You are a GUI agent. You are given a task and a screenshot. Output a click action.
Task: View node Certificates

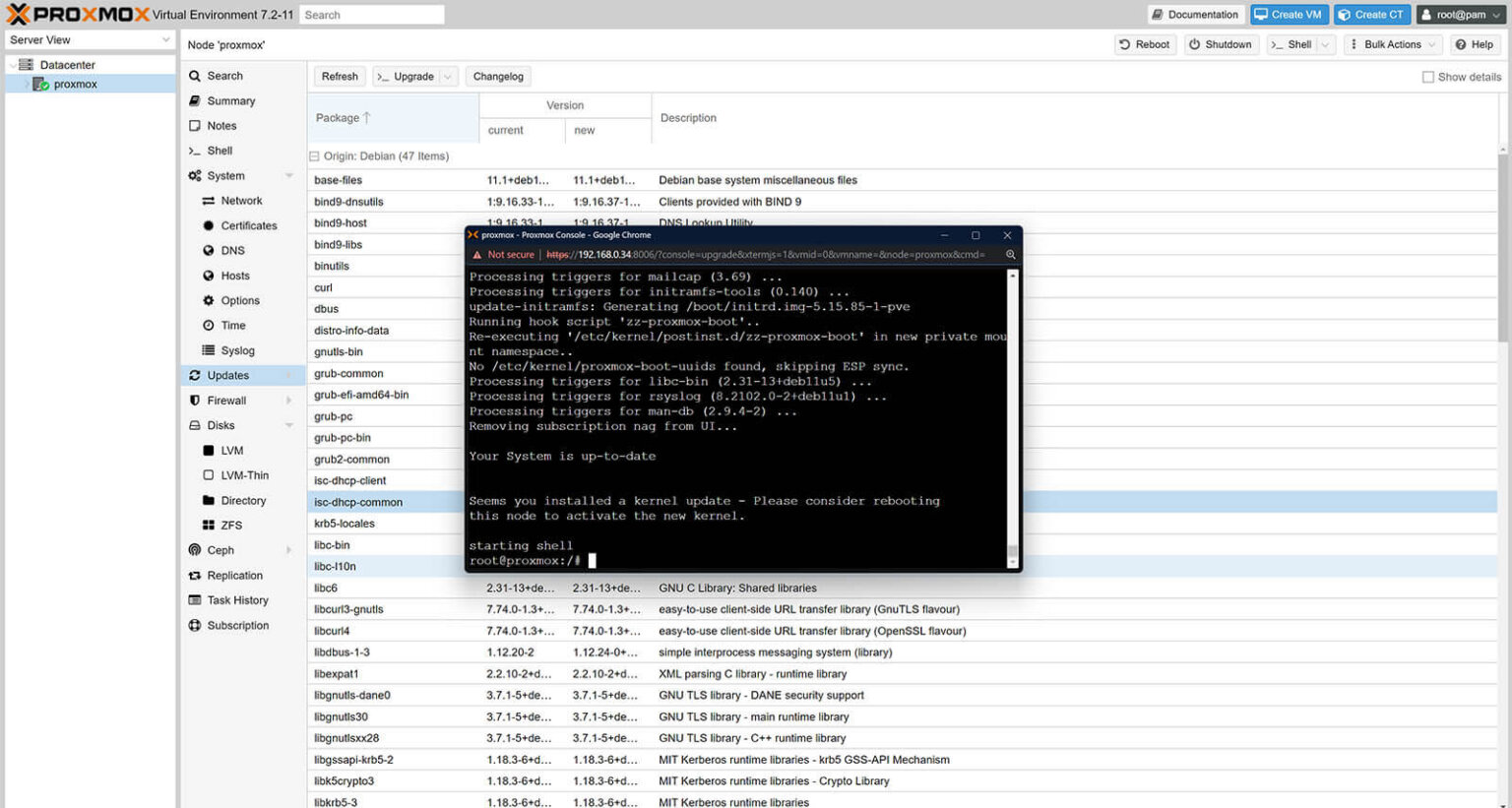[246, 224]
